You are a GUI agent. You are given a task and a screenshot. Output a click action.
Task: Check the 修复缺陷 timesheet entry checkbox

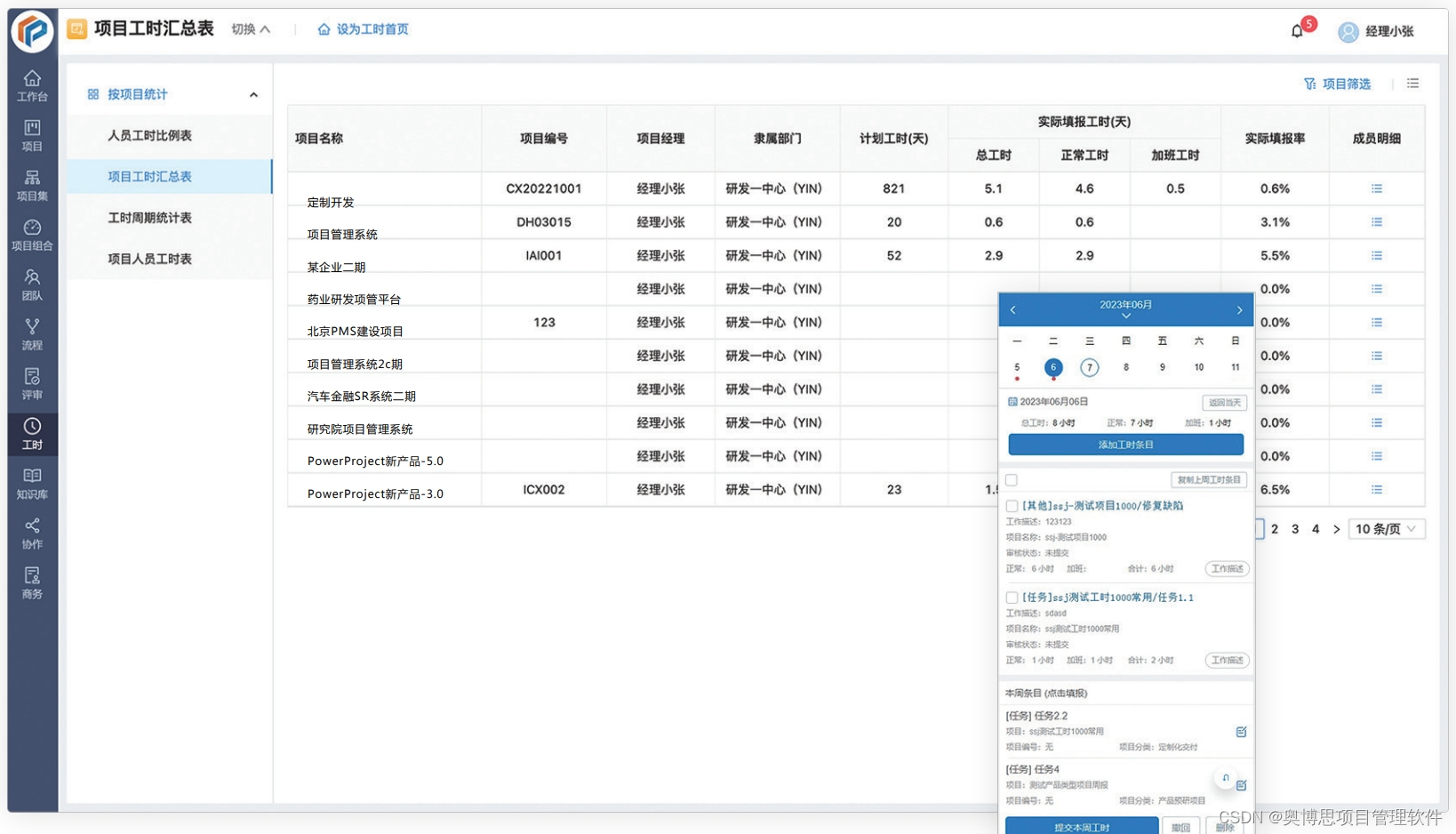[1012, 506]
